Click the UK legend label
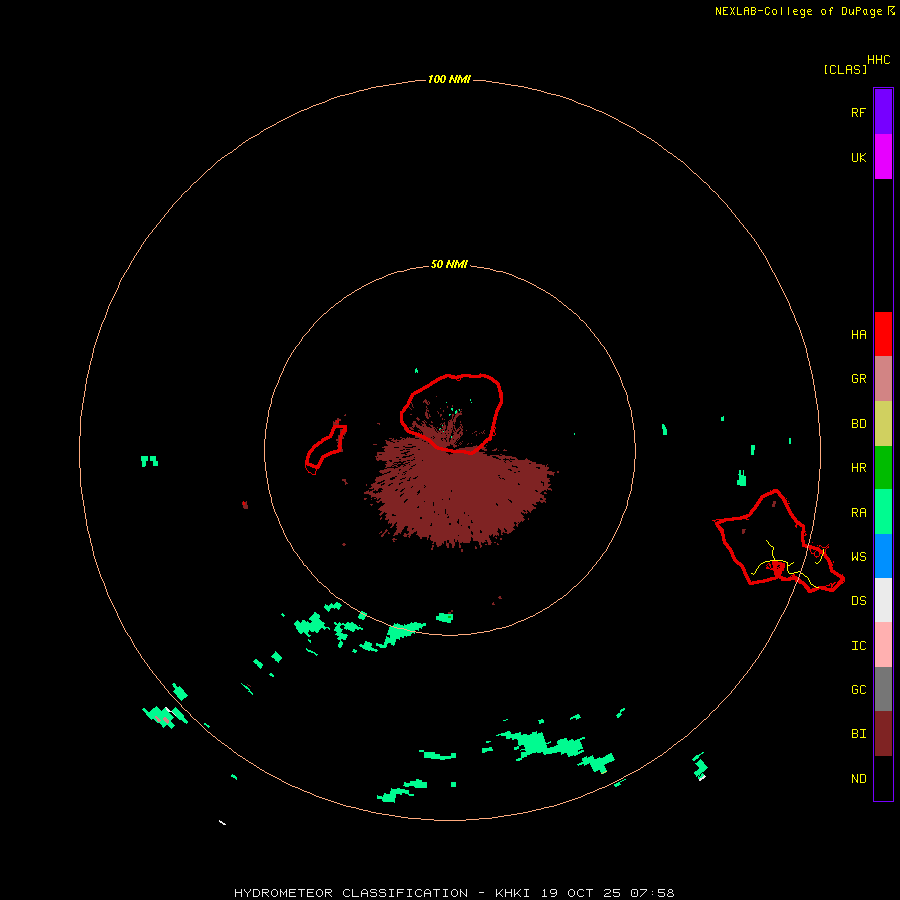This screenshot has width=900, height=900. (x=858, y=157)
